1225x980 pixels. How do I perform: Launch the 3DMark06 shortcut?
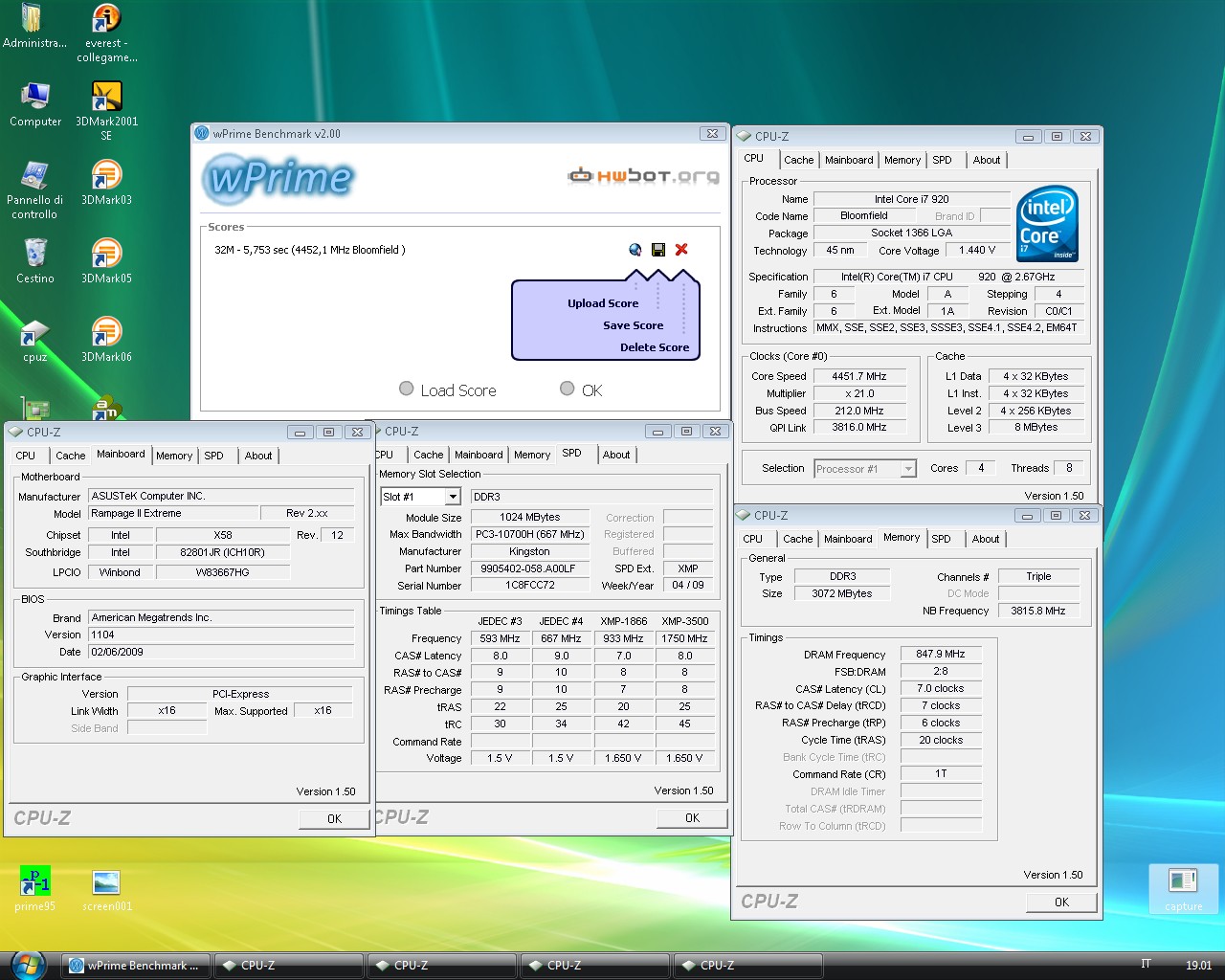click(x=106, y=340)
